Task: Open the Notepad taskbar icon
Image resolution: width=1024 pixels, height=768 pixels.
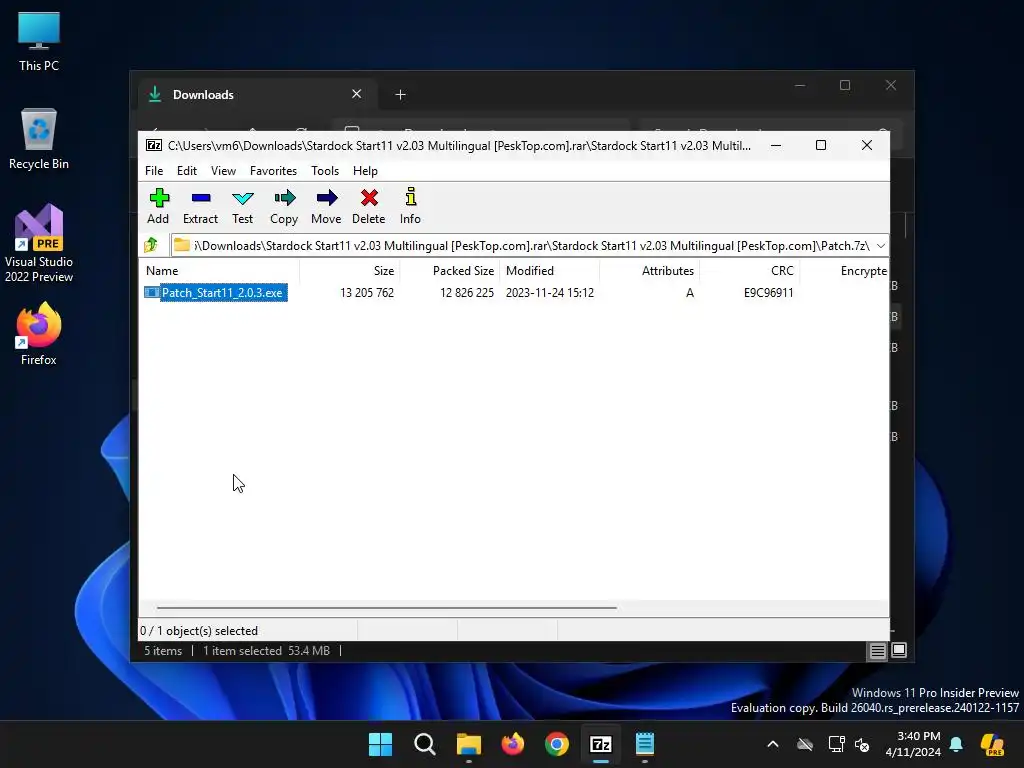Action: point(645,744)
